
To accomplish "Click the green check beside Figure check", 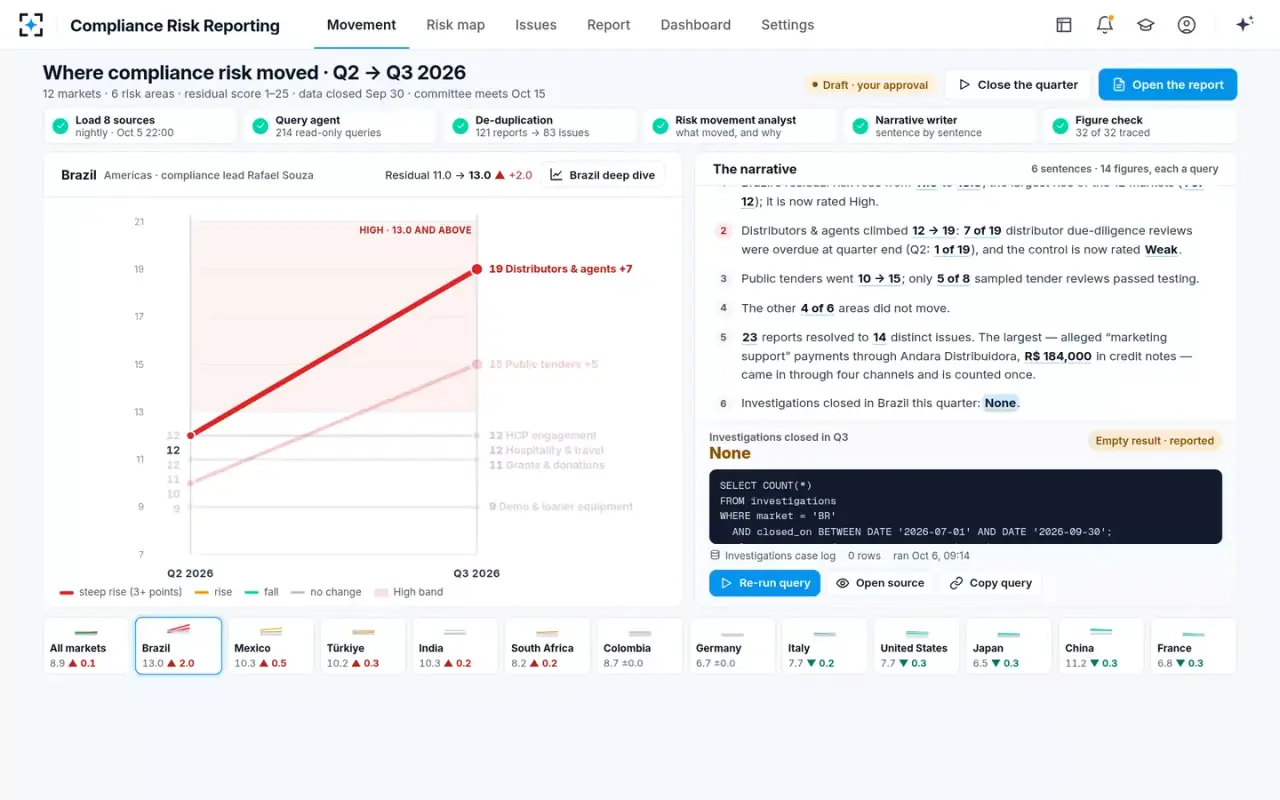I will pyautogui.click(x=1060, y=126).
